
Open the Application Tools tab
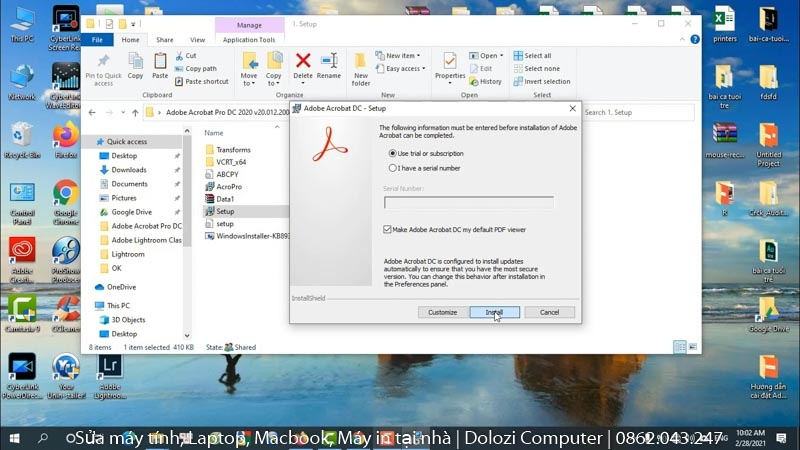pos(249,39)
